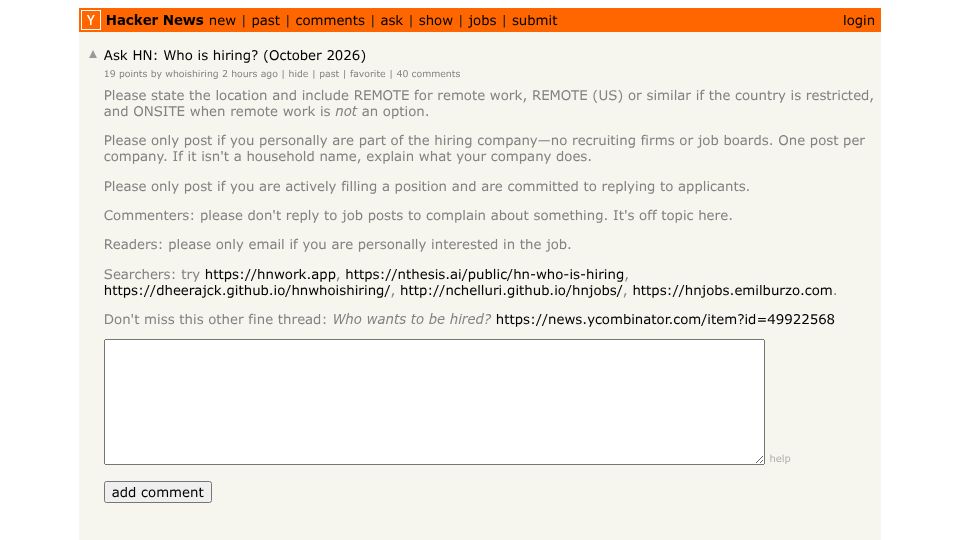This screenshot has width=960, height=540.
Task: Focus the comment text area
Action: (x=434, y=402)
